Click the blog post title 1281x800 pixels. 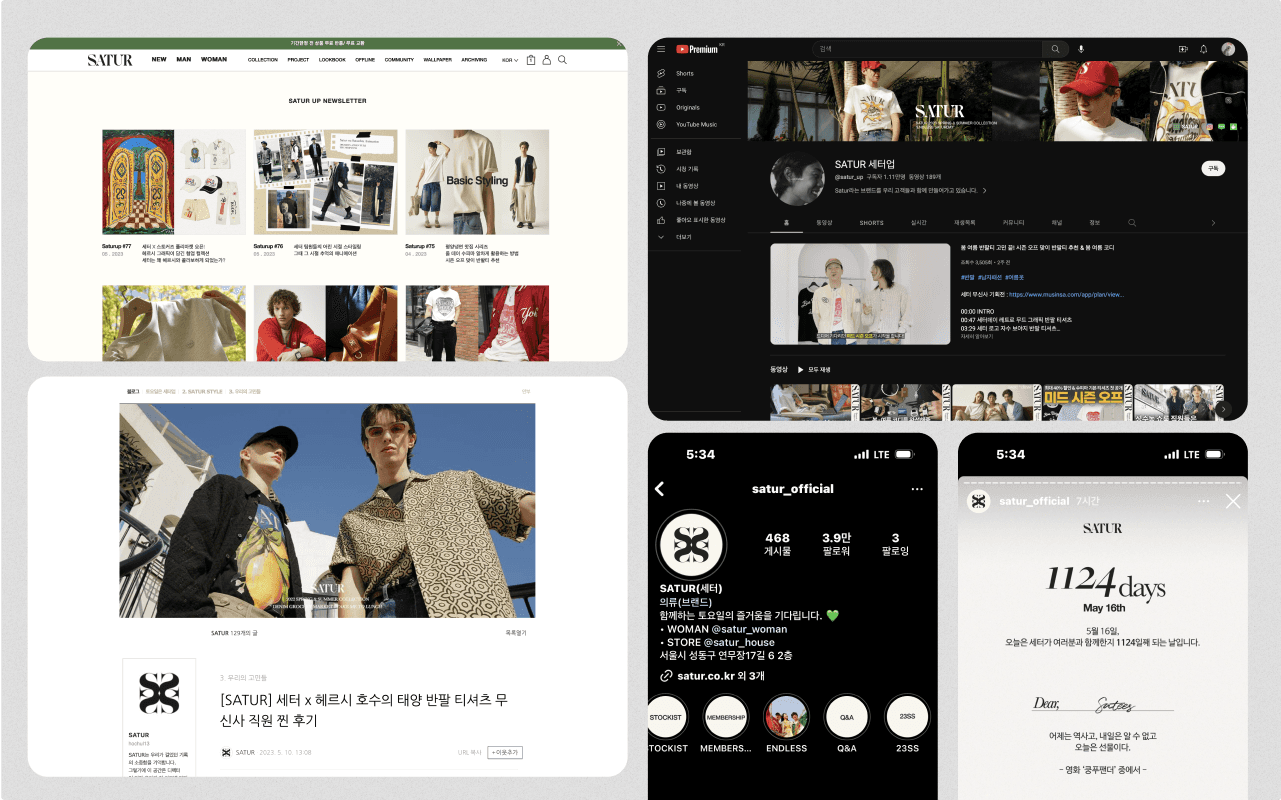pyautogui.click(x=364, y=709)
